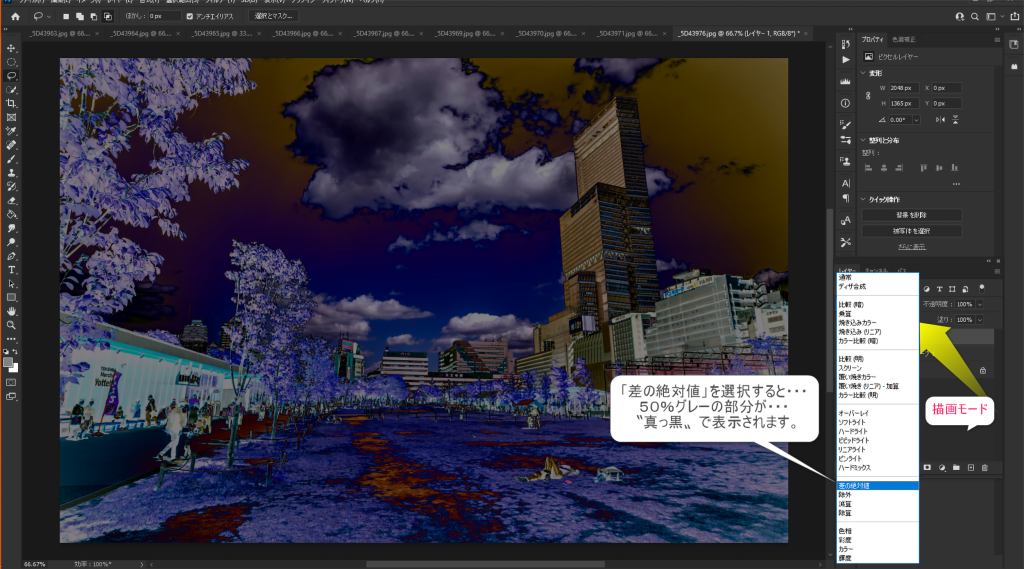Viewport: 1024px width, 569px height.
Task: Open the fill 100% dropdown arrow
Action: [980, 320]
